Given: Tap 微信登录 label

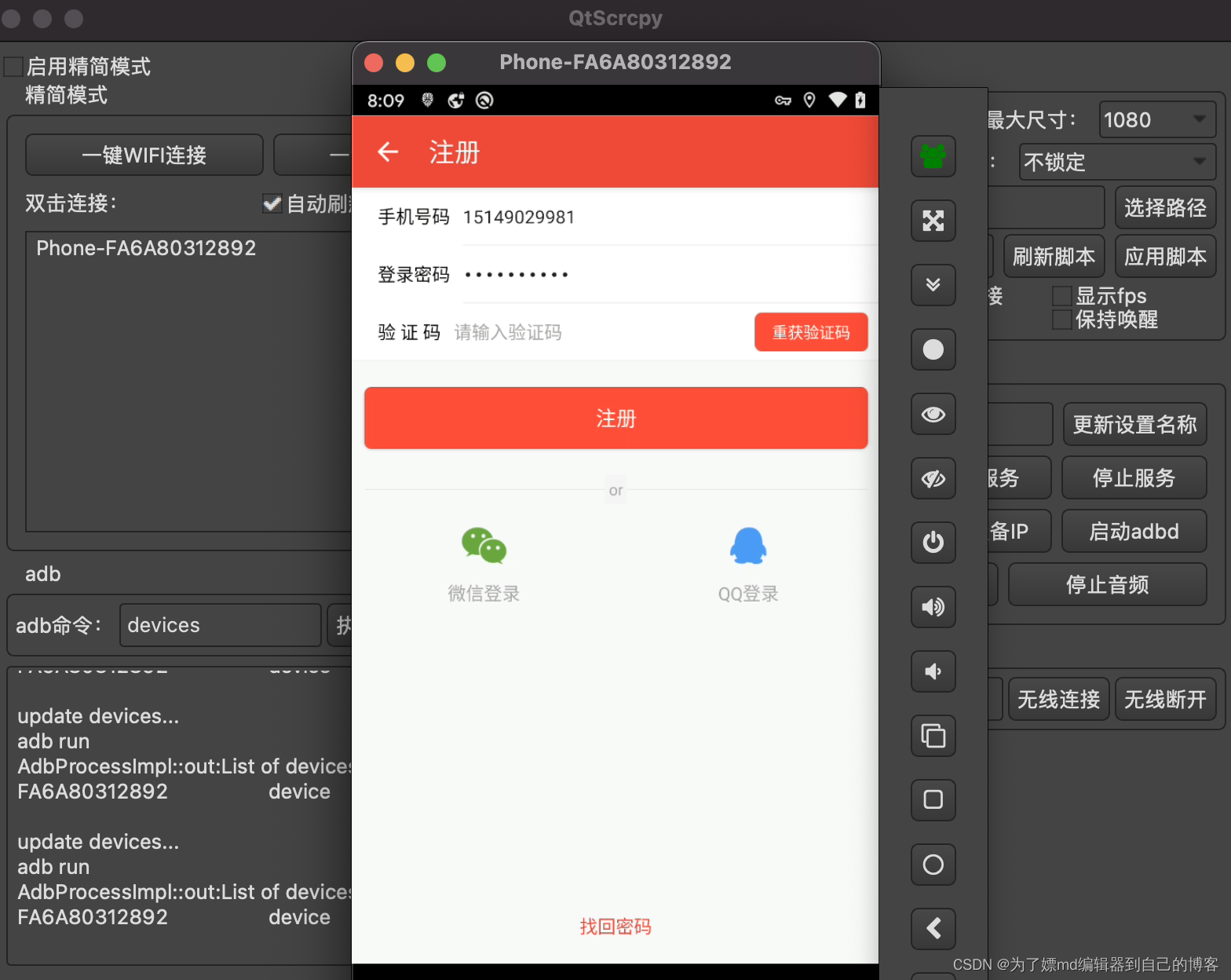Looking at the screenshot, I should pos(484,594).
